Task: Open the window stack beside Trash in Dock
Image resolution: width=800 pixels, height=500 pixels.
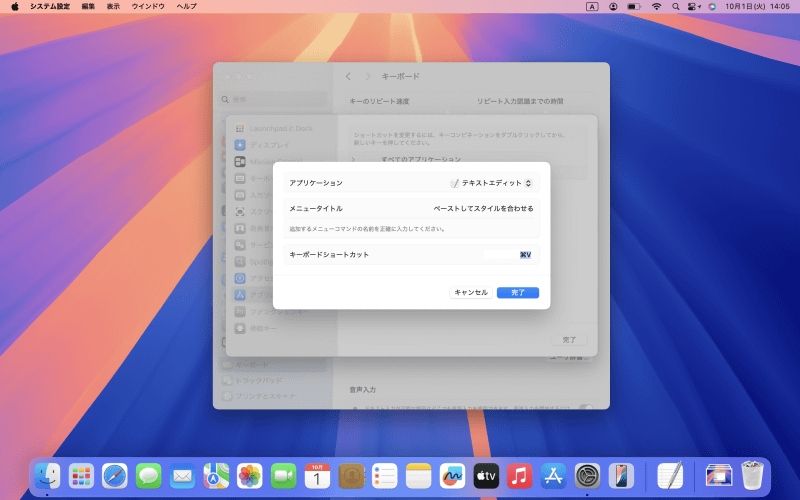Action: pos(718,476)
